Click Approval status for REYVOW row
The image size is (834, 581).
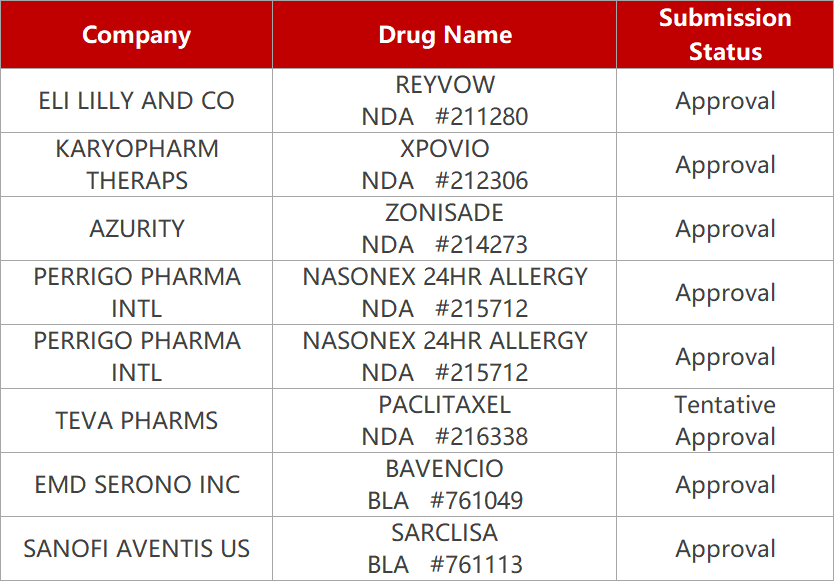(x=725, y=101)
